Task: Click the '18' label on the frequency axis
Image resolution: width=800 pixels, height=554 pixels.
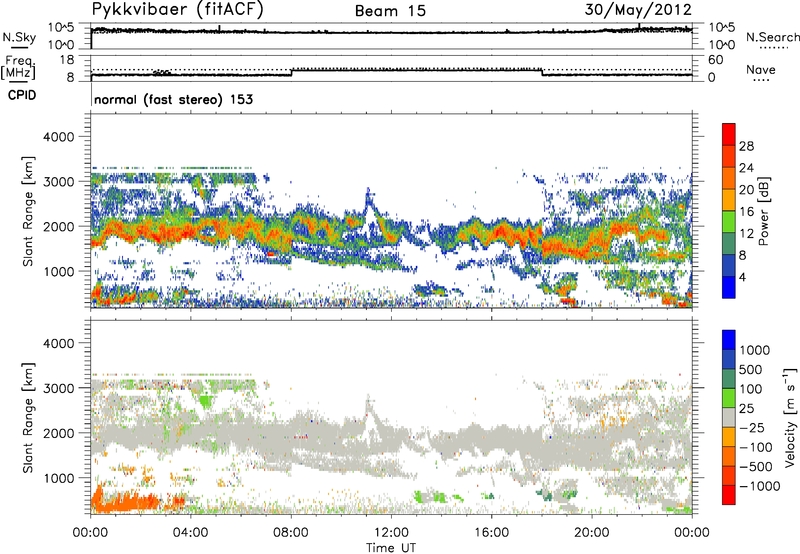Action: point(67,60)
